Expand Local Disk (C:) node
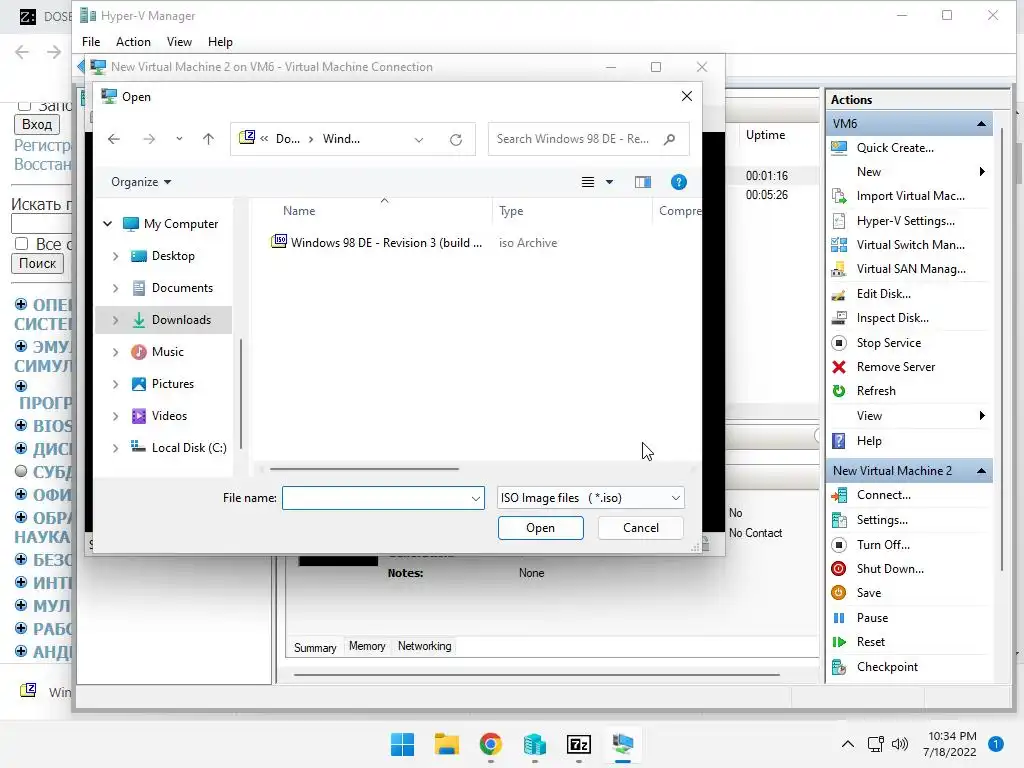 tap(116, 448)
